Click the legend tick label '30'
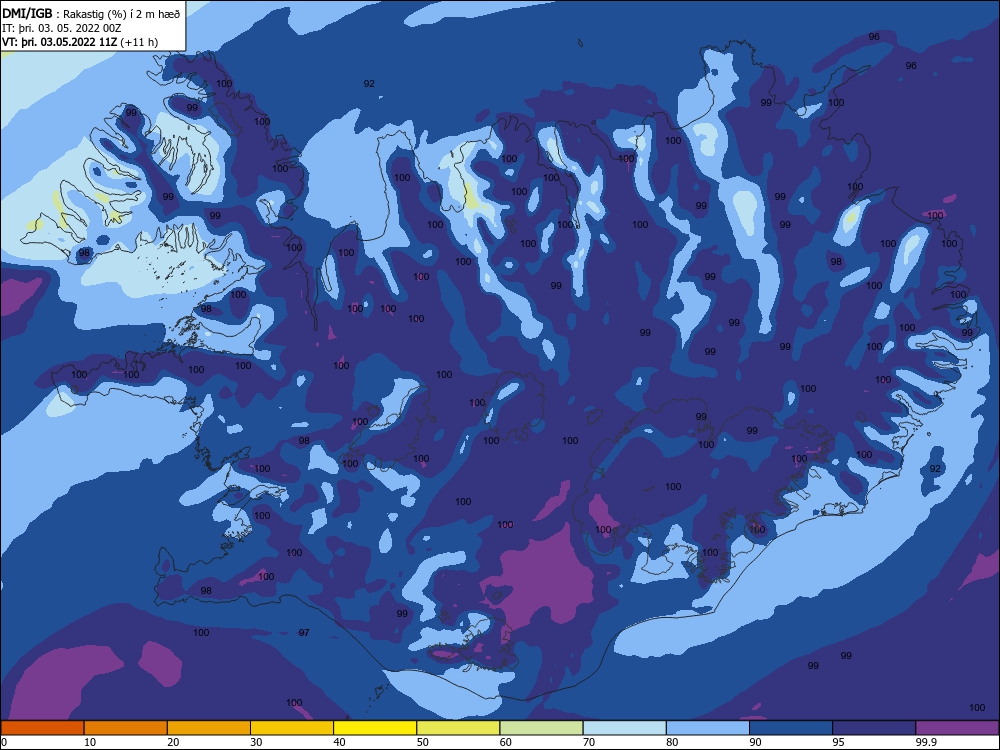The image size is (1000, 750). [256, 742]
